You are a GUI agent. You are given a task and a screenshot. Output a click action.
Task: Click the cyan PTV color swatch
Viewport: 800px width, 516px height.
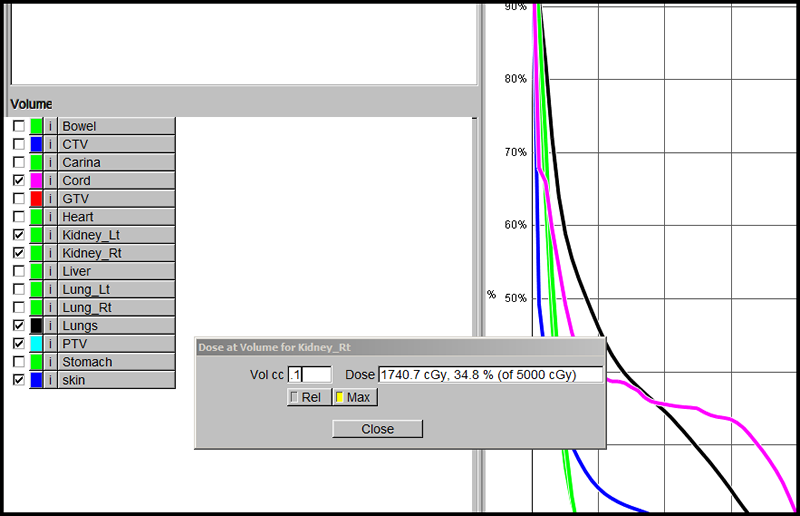pos(36,344)
